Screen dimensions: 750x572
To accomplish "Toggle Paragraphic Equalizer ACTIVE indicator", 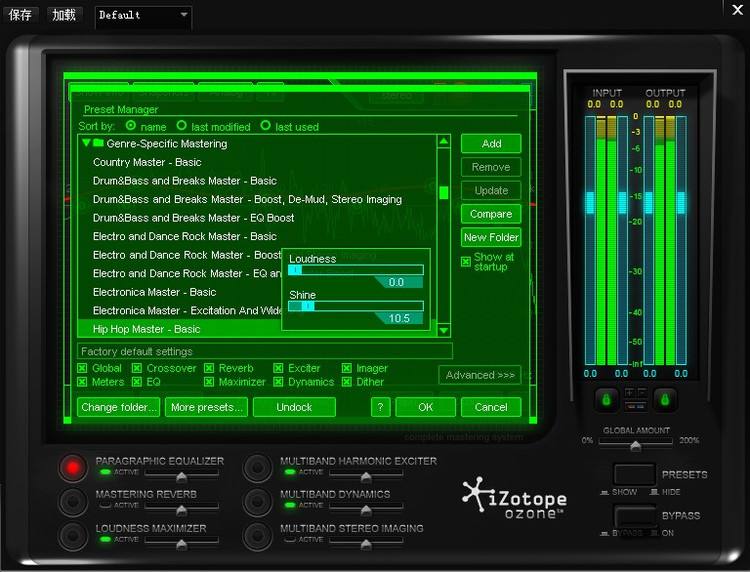I will 105,472.
